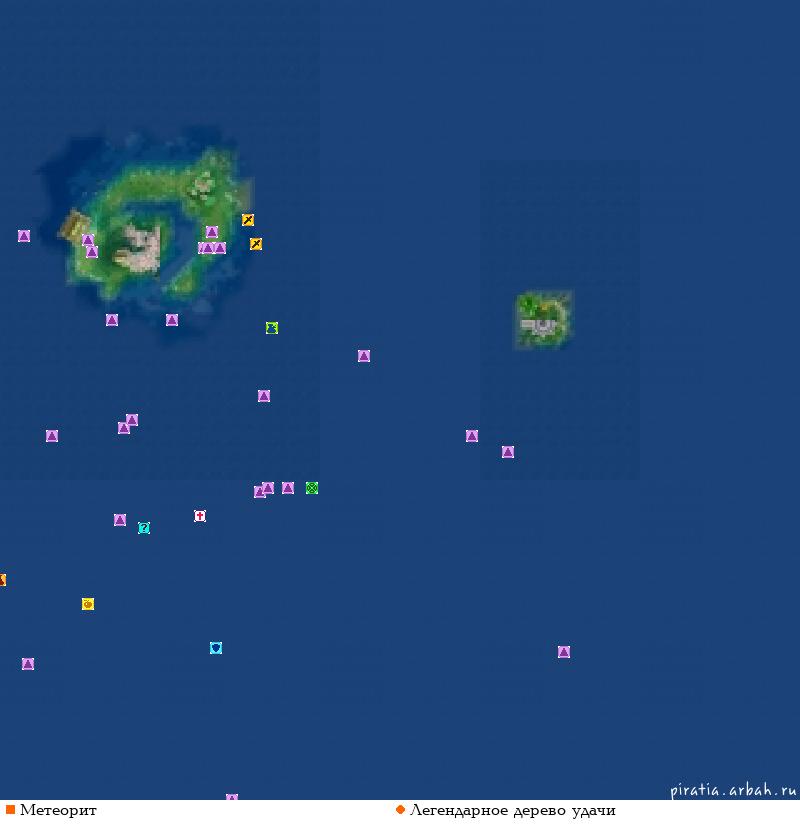The image size is (800, 830).
Task: Select upper marker of overlapping pair southwest of big island
Action: click(x=132, y=420)
